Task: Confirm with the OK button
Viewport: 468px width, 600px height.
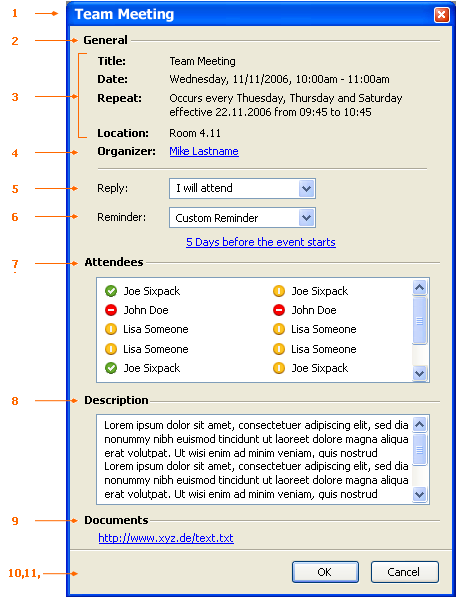Action: [x=325, y=572]
